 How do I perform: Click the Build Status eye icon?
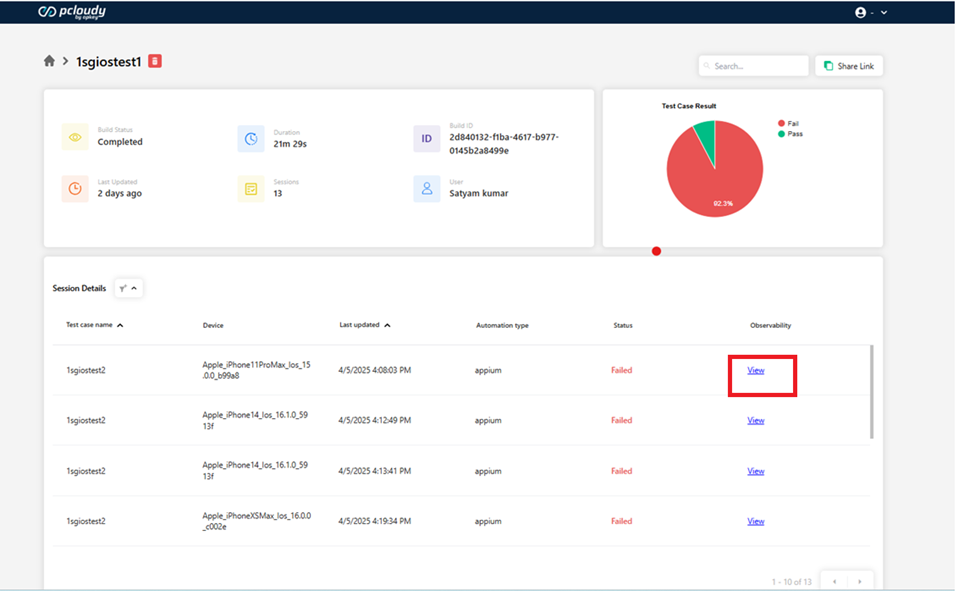[x=75, y=137]
